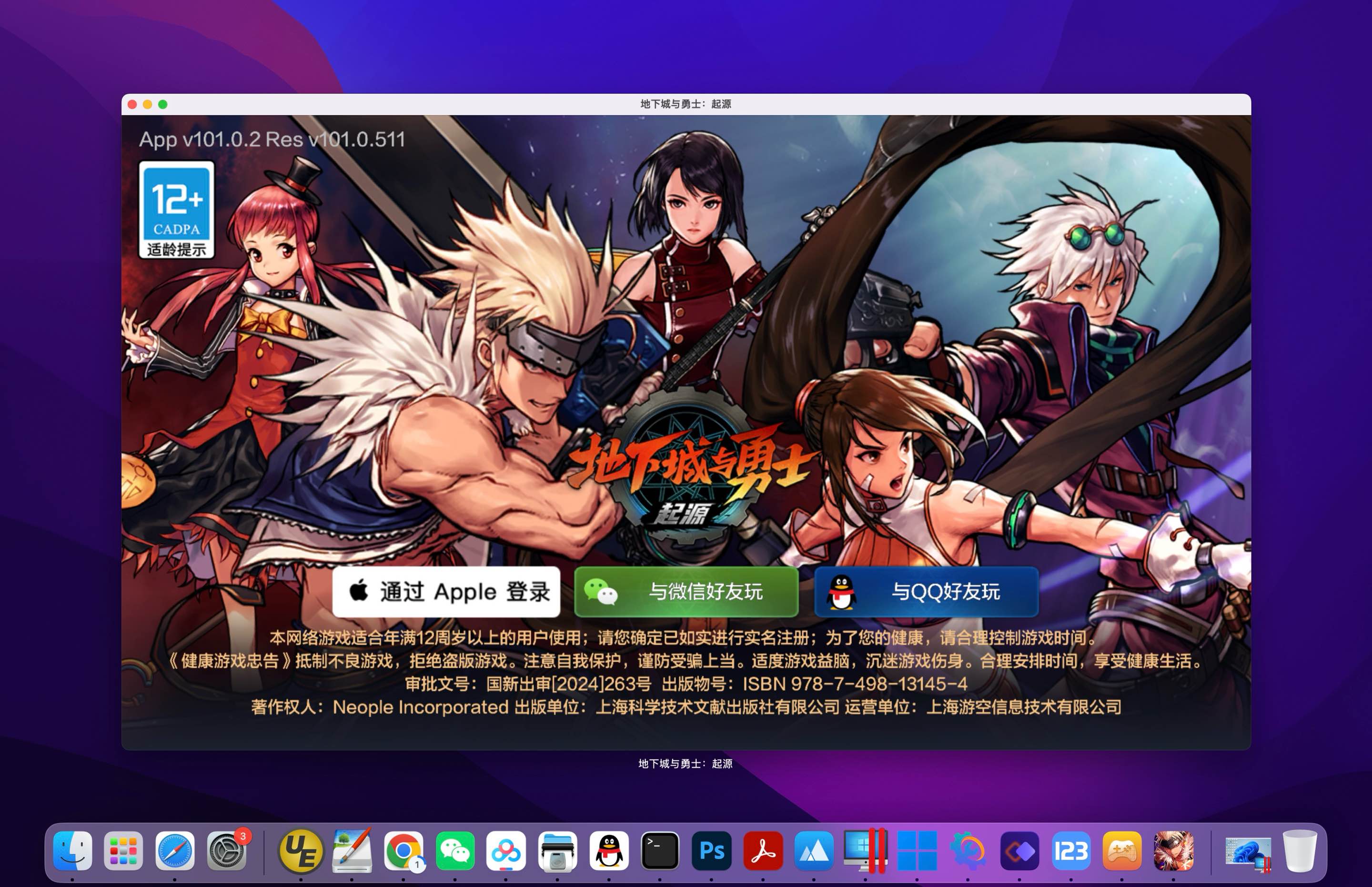
Task: Open the gear-and-wrench toolbox app in Dock
Action: point(968,851)
